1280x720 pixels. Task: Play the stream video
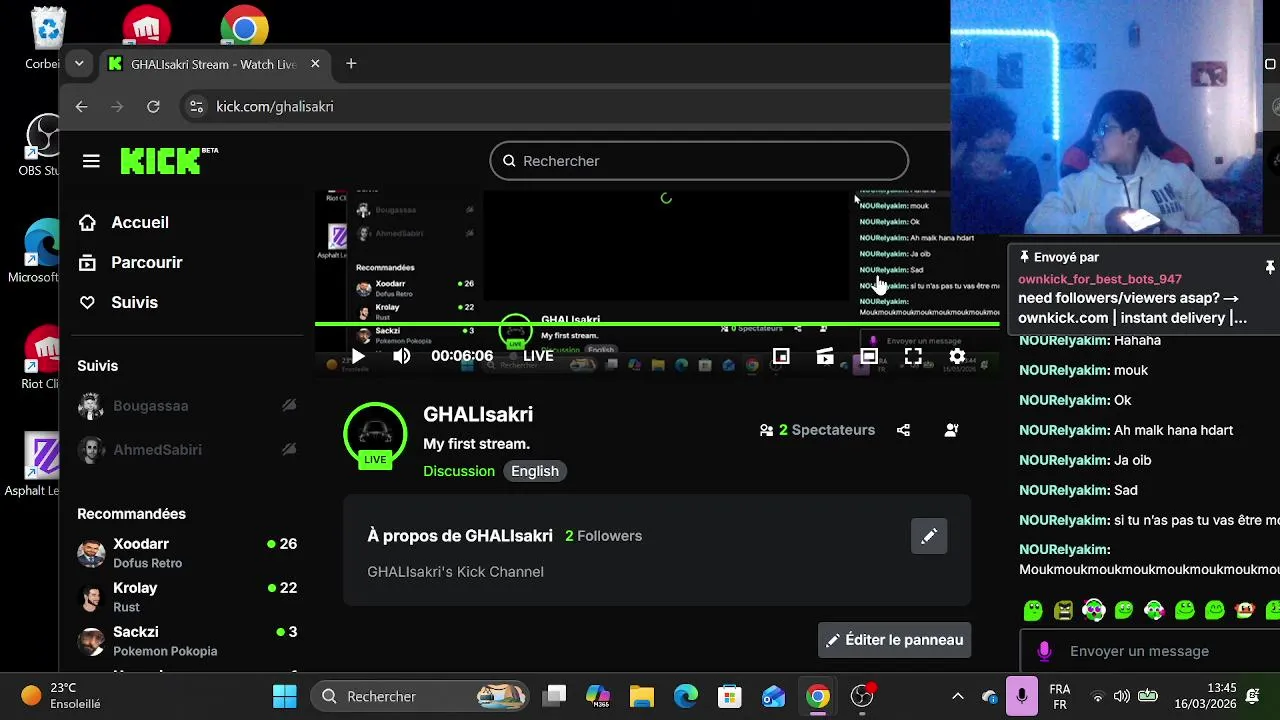(358, 356)
